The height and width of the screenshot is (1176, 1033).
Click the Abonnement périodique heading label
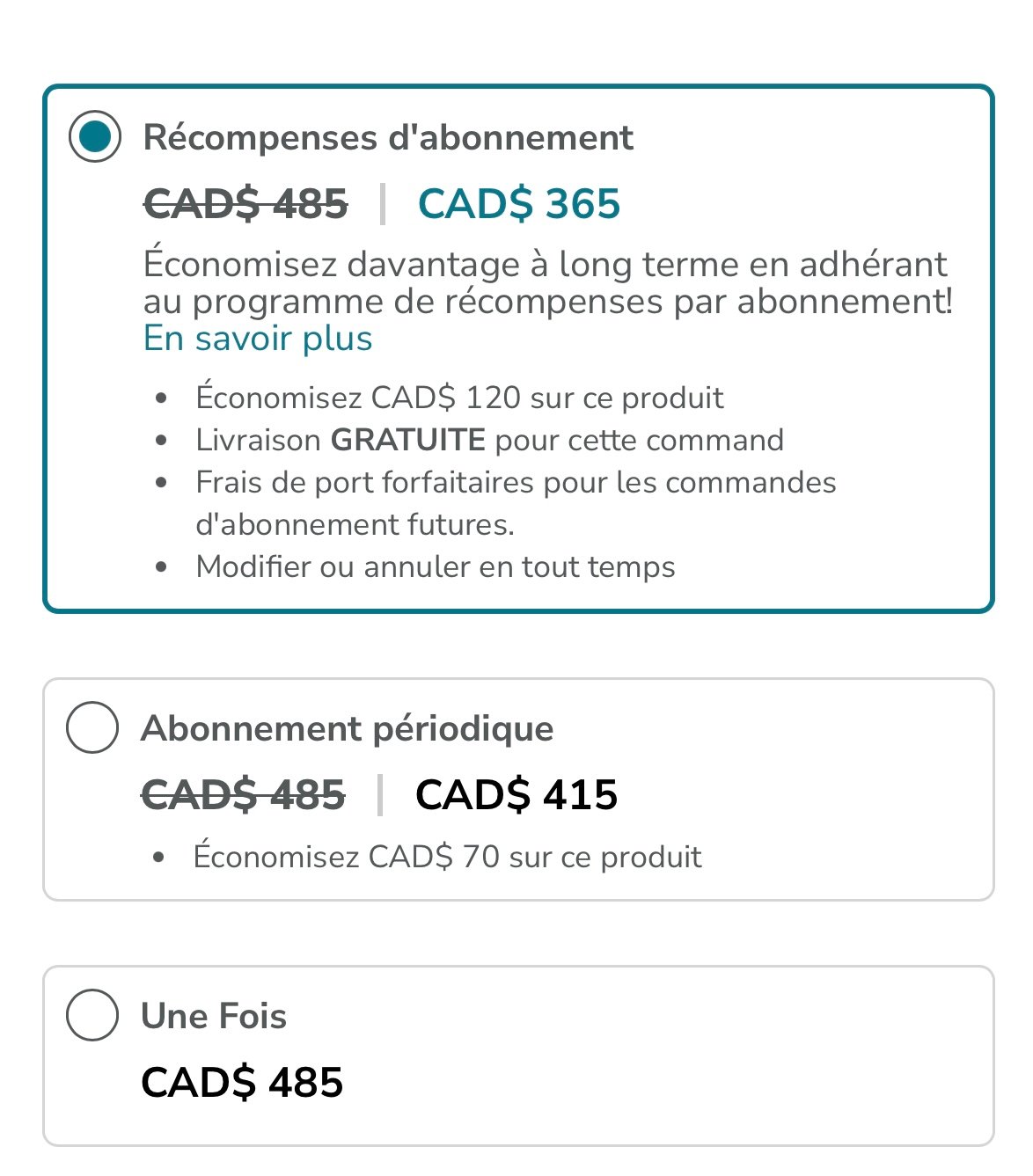(347, 729)
